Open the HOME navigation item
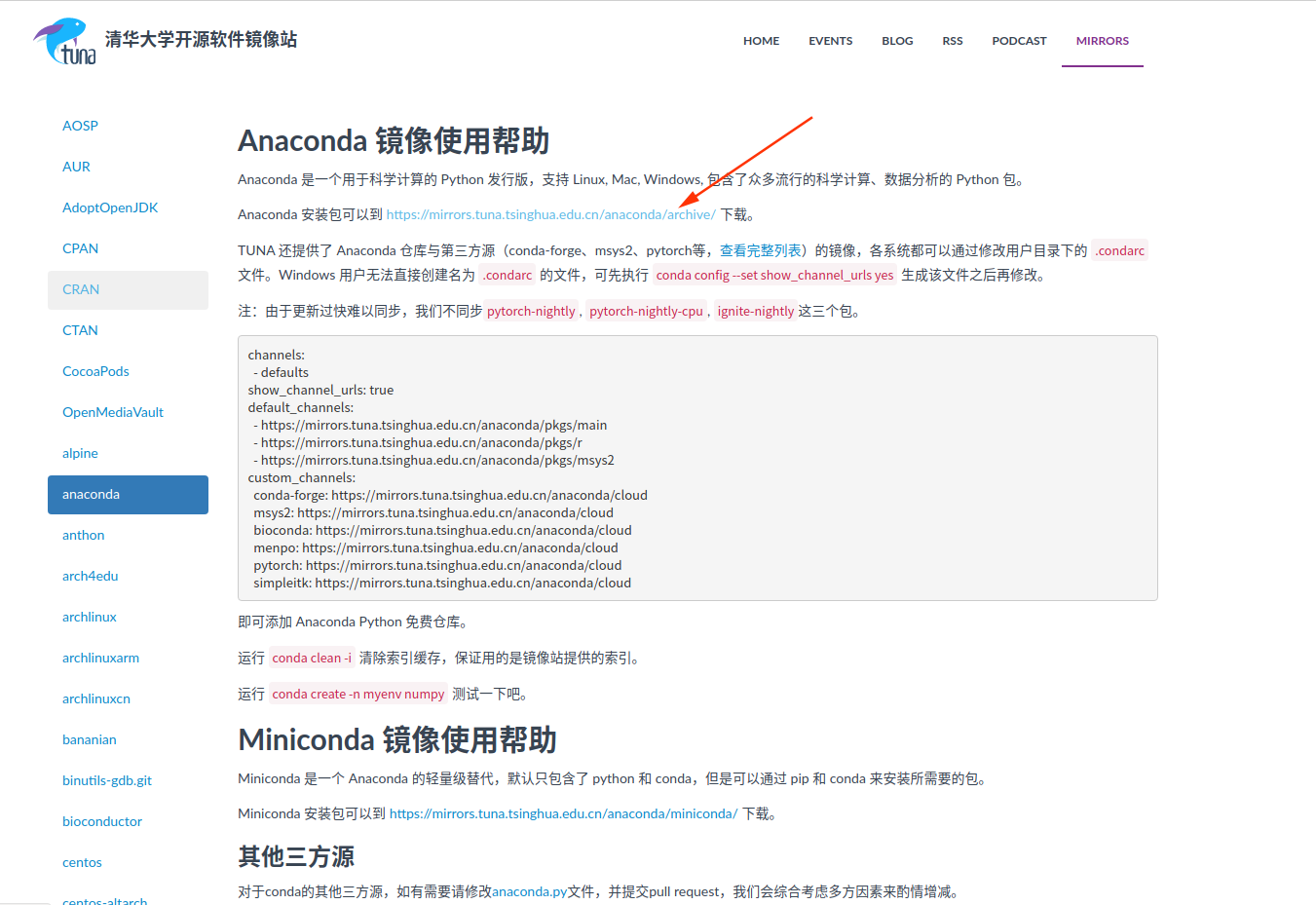Image resolution: width=1316 pixels, height=905 pixels. [761, 41]
